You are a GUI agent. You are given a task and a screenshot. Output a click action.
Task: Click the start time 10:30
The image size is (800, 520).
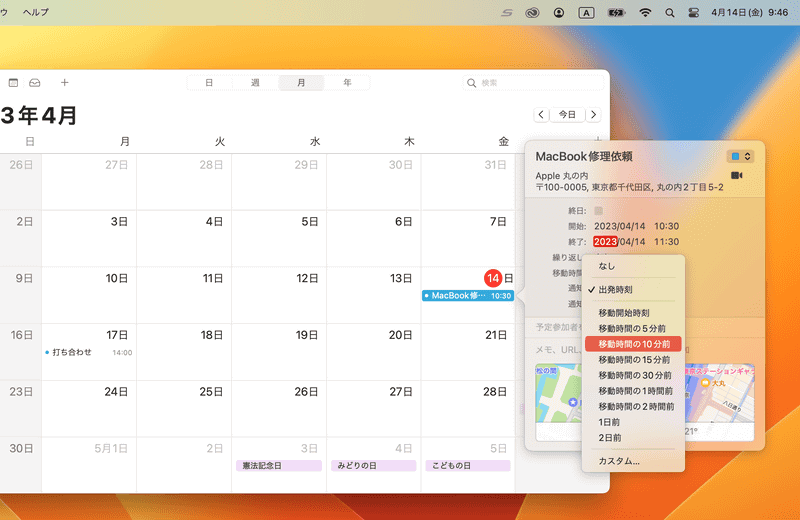666,226
